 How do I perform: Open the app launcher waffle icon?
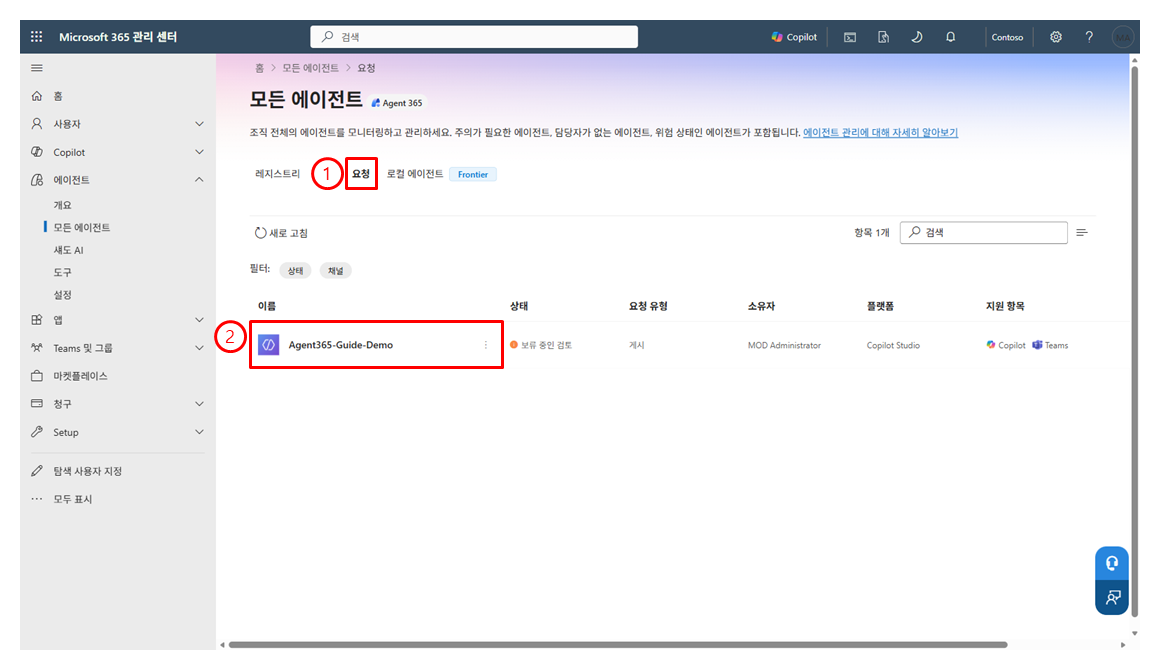point(36,36)
